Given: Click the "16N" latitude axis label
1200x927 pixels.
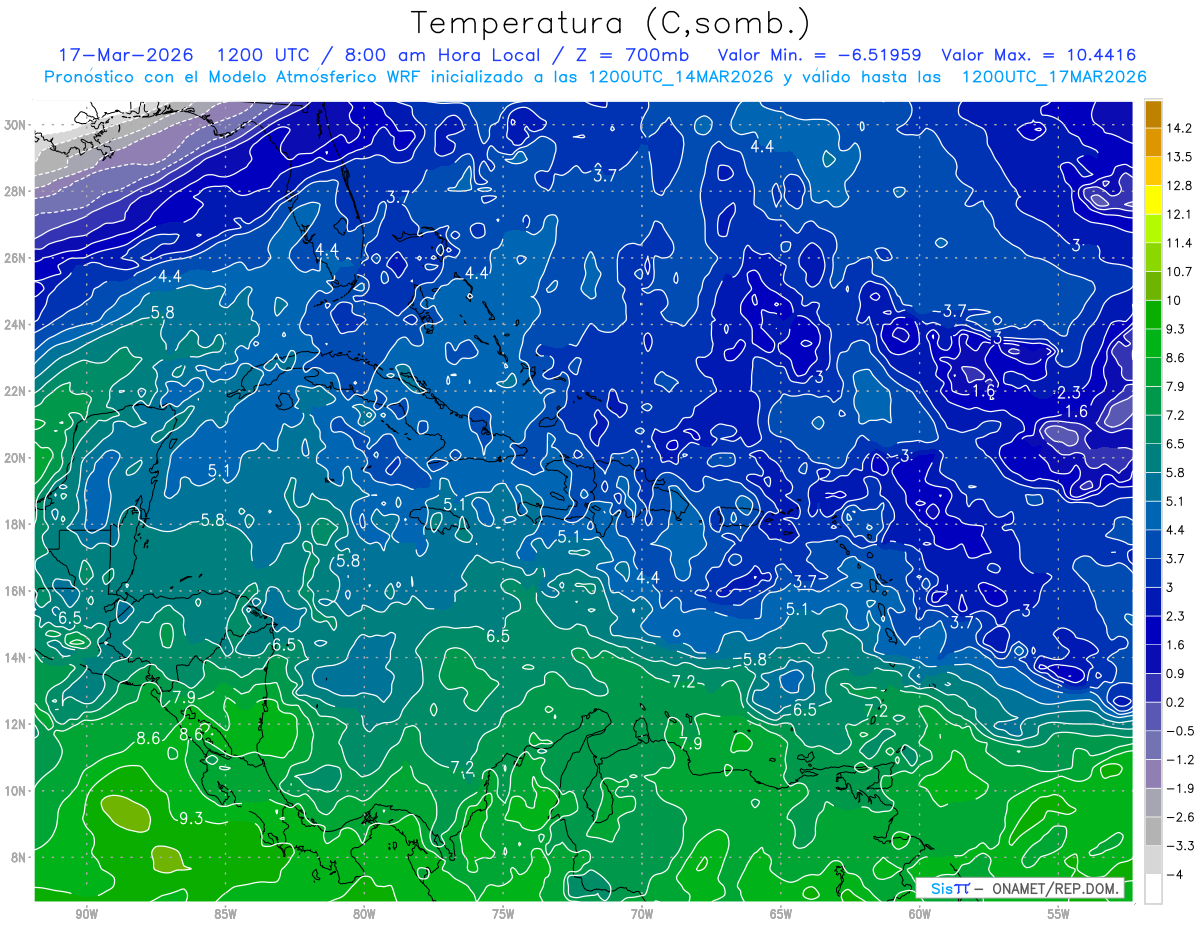Looking at the screenshot, I should [x=17, y=591].
